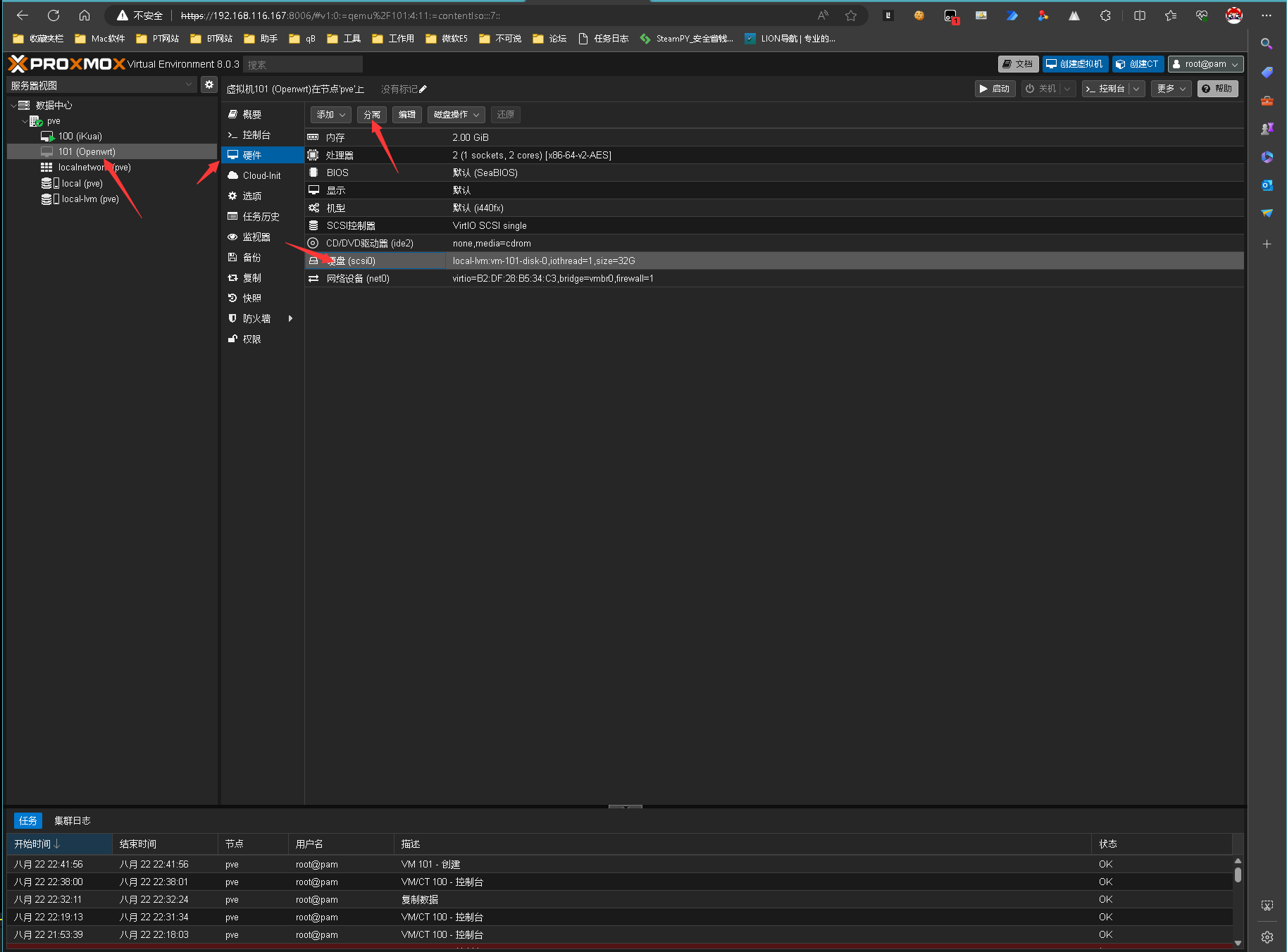
Task: Open the Snapshots (快照) section
Action: pos(251,299)
